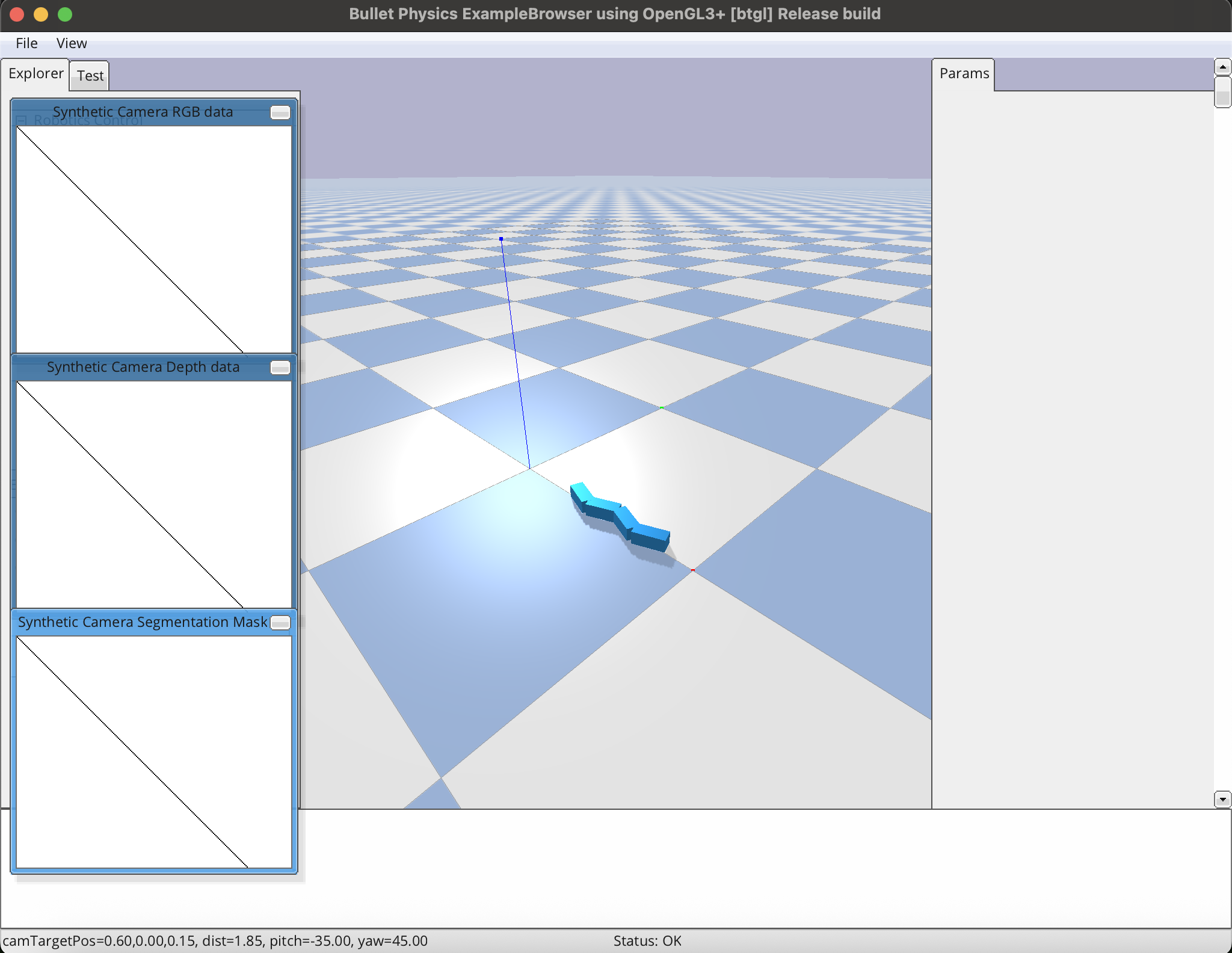
Task: Click the macOS yellow minimize button
Action: [x=40, y=14]
